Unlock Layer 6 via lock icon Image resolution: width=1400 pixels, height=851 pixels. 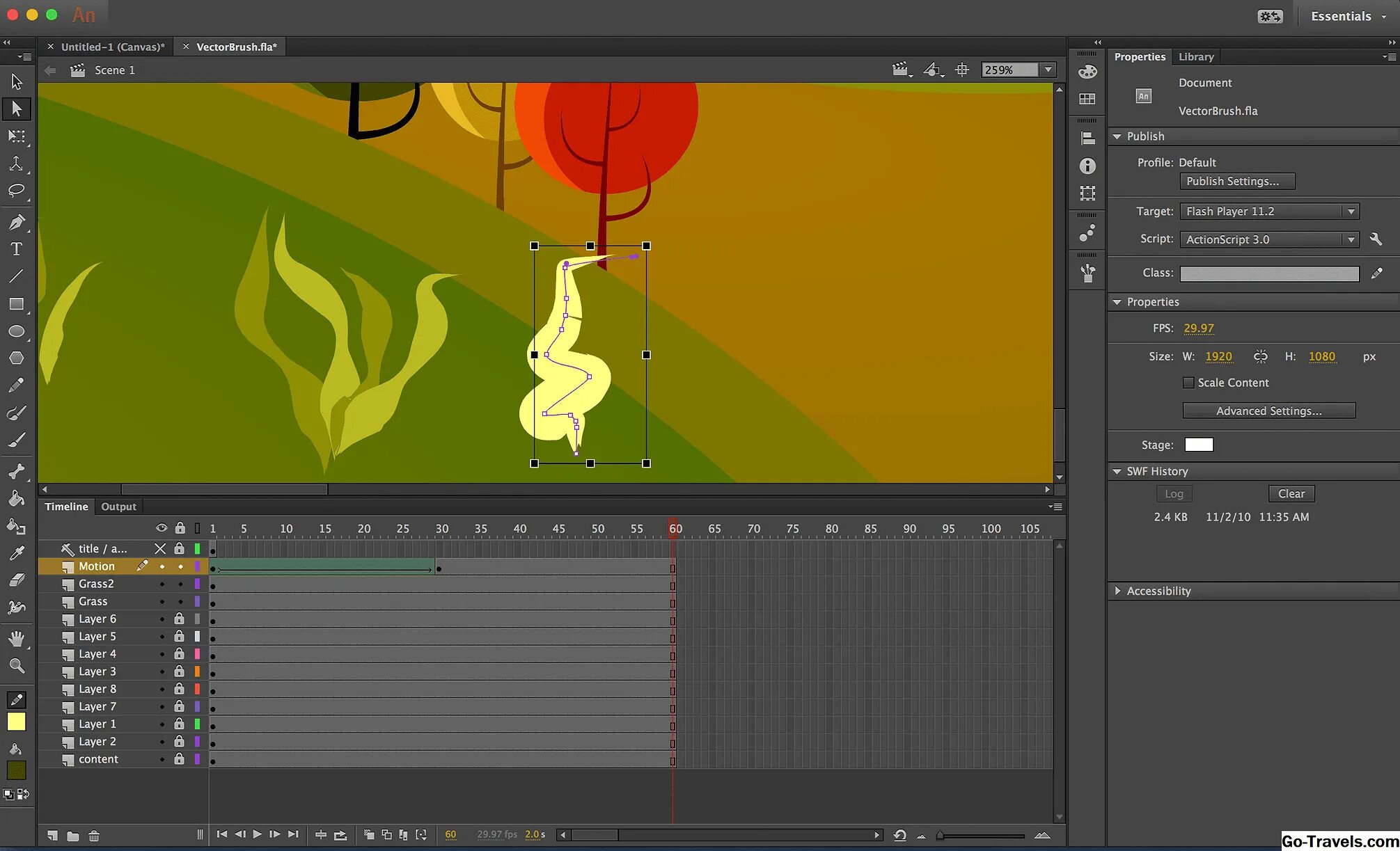point(180,619)
